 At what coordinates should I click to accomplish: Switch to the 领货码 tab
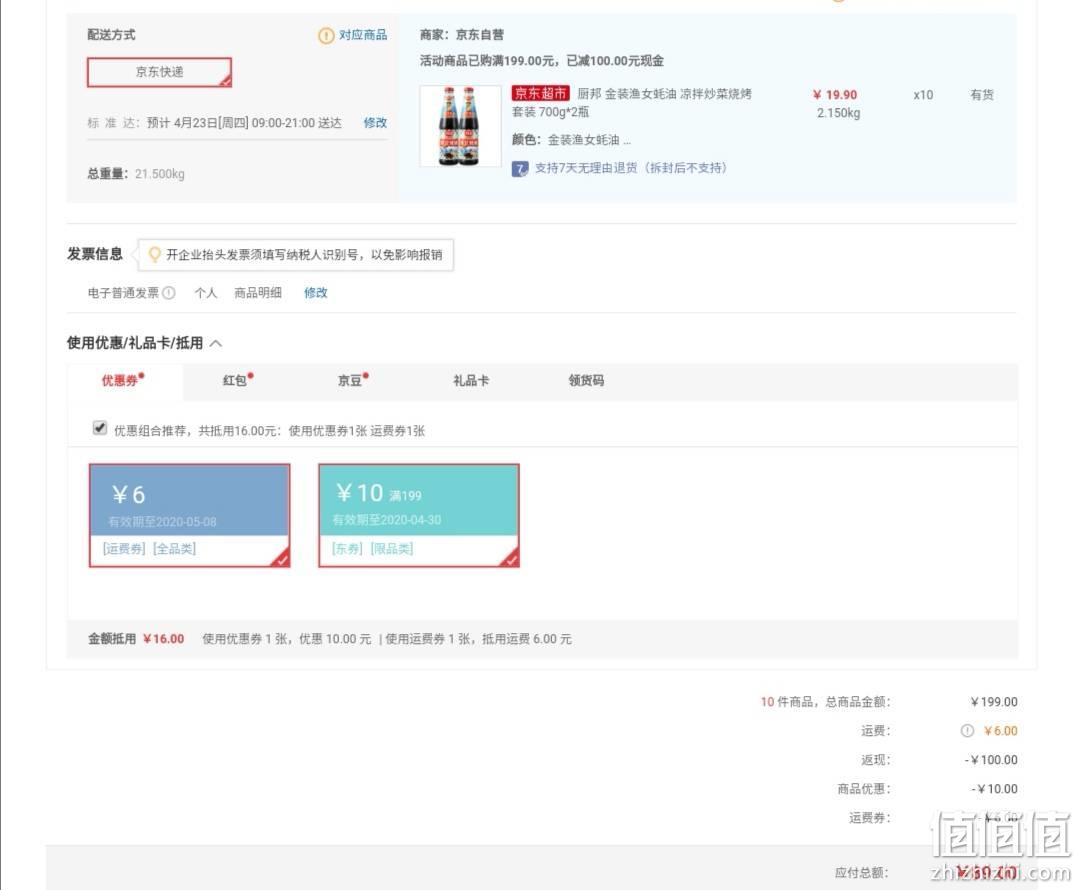[x=586, y=381]
